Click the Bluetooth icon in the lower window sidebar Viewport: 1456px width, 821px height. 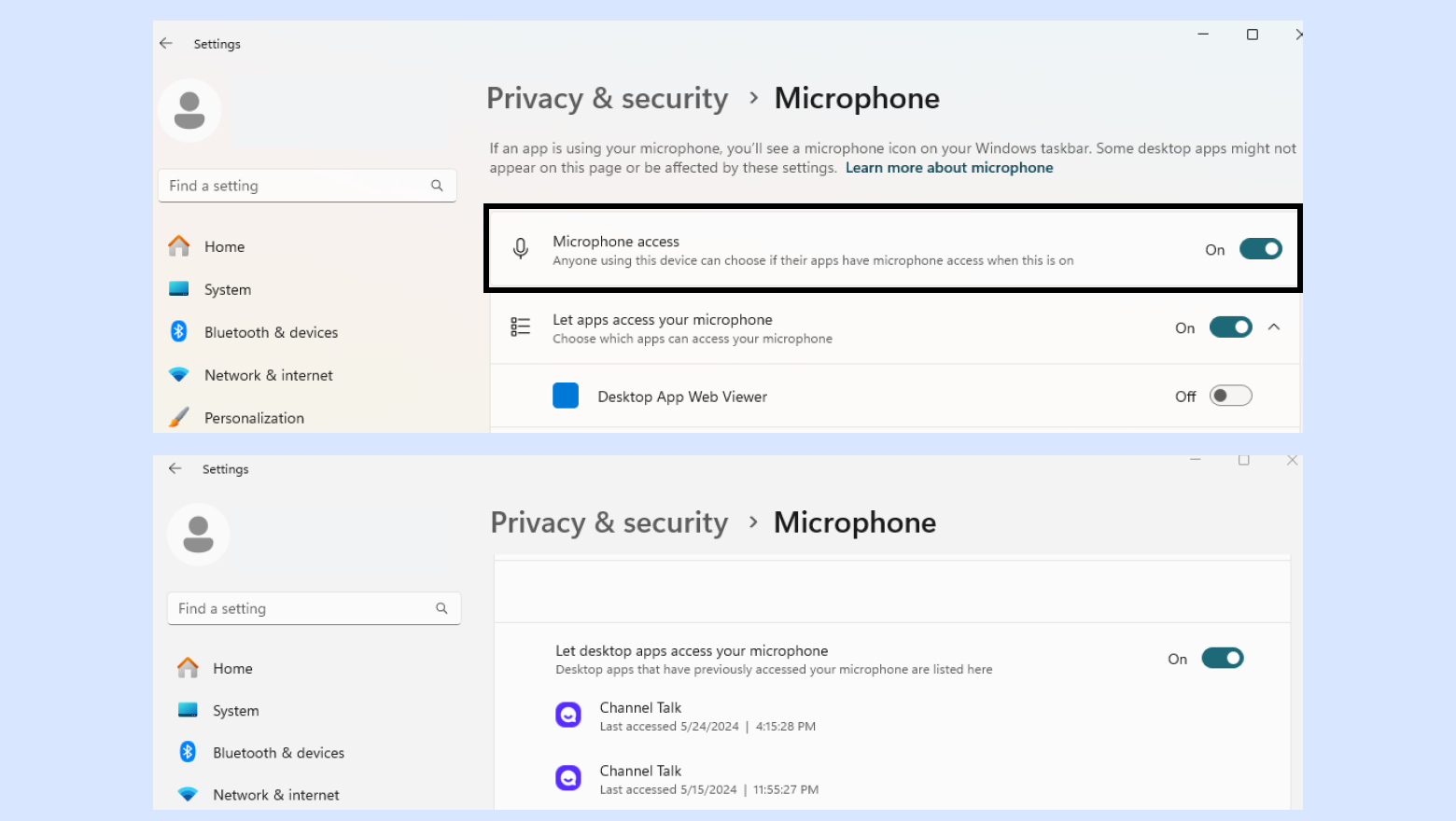tap(188, 752)
